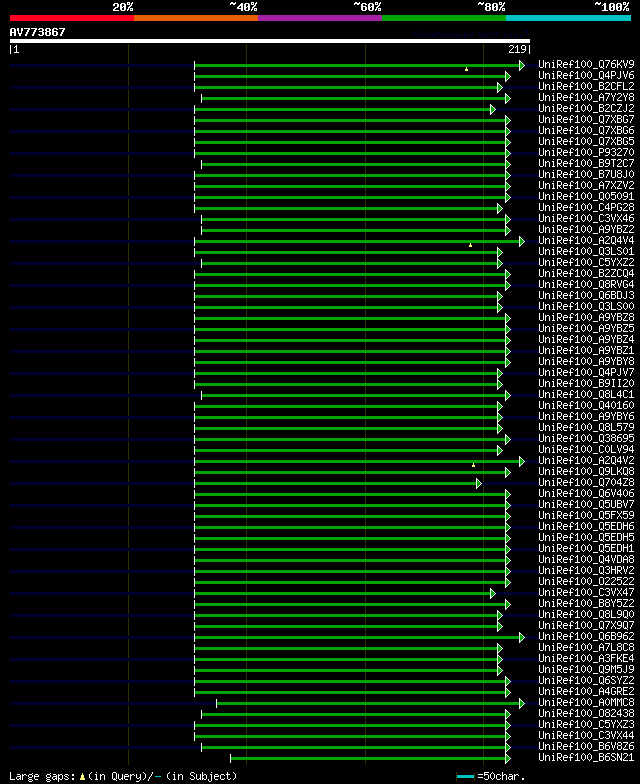Open hit UniRef100_Q8L9Q0
Screen dimensions: 640x784
[586, 614]
